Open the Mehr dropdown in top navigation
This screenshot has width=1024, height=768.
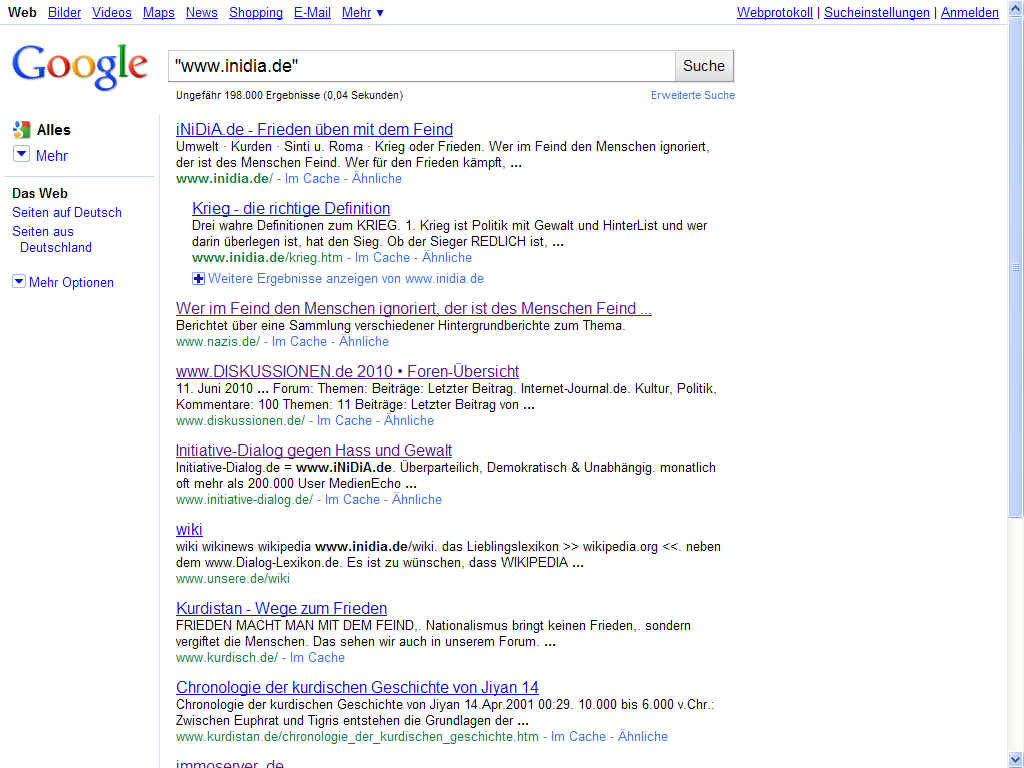(363, 12)
